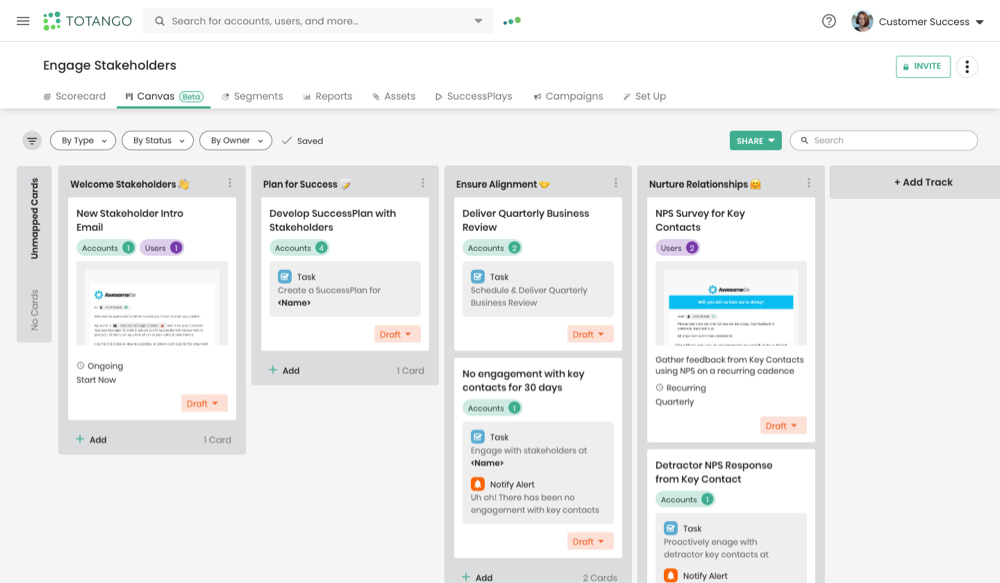
Task: Click Accounts 4 badge on Develop SuccessPlan card
Action: coord(299,247)
